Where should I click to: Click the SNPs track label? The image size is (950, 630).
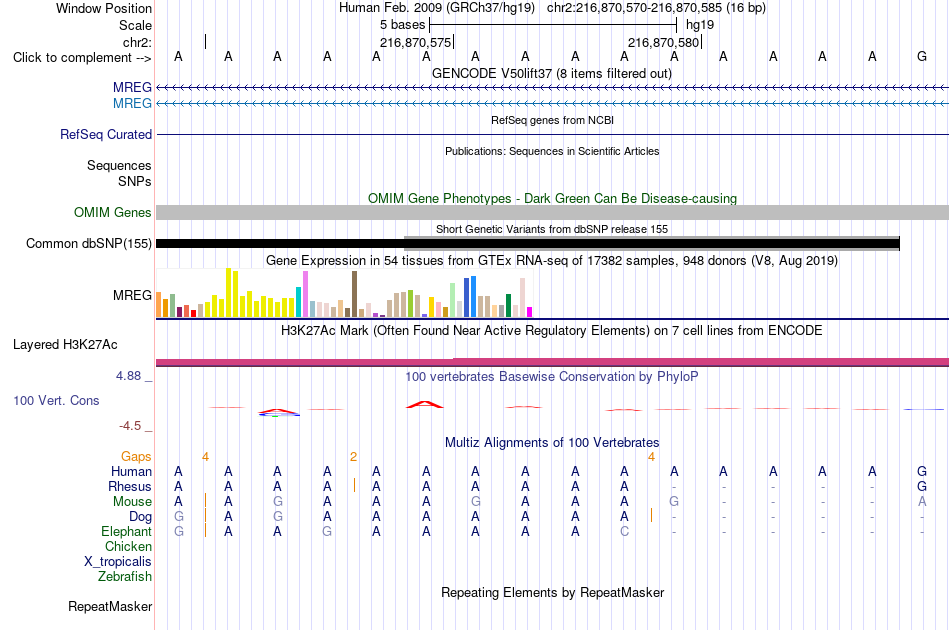click(135, 181)
